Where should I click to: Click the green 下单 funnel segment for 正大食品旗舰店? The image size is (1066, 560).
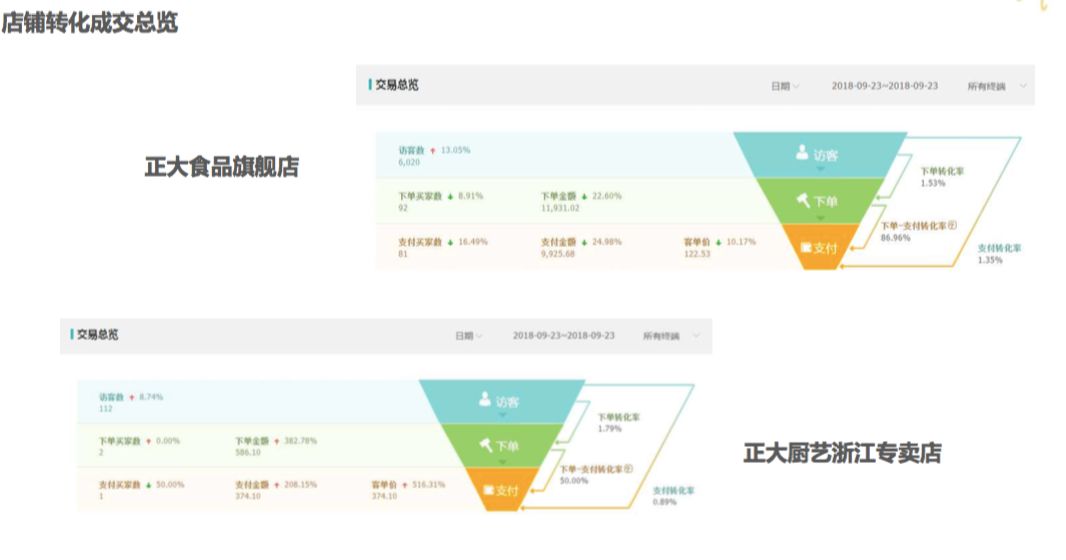click(x=820, y=200)
